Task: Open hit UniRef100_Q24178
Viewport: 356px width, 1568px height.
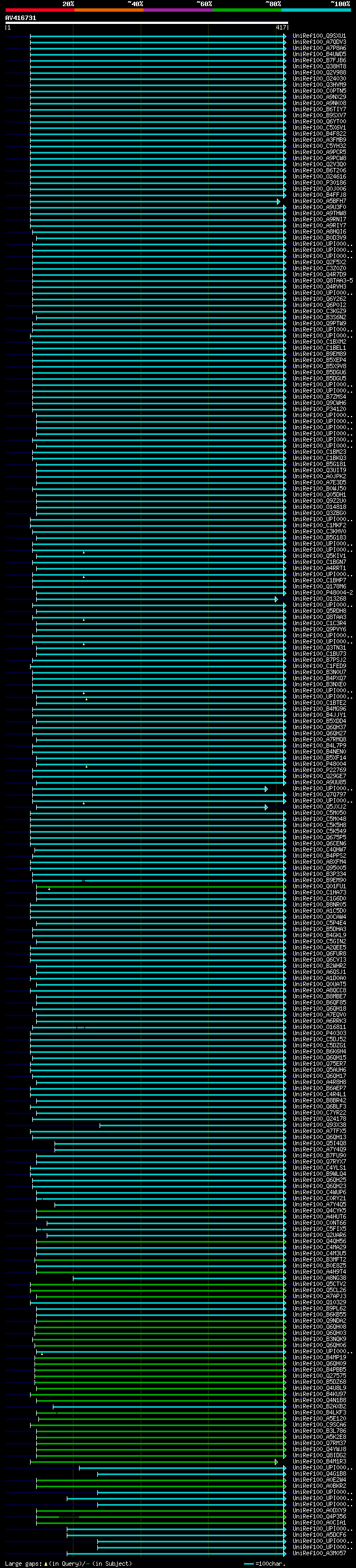Action: click(319, 1119)
